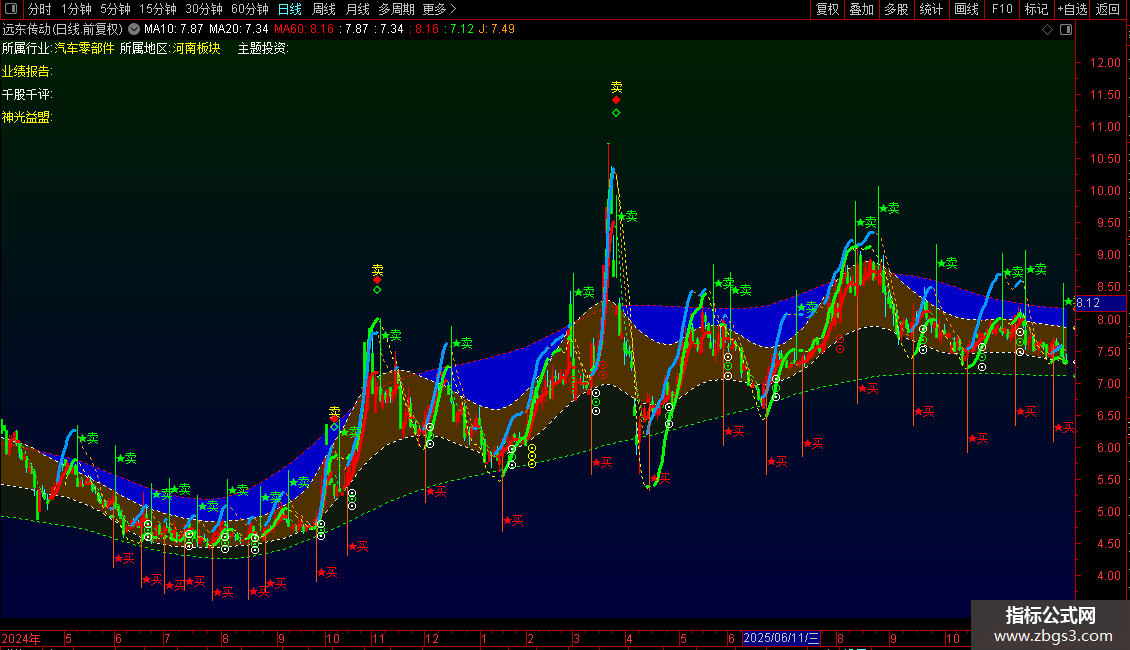The image size is (1130, 650).
Task: Open the indicator dropdown beside 远东传动 title
Action: click(134, 29)
